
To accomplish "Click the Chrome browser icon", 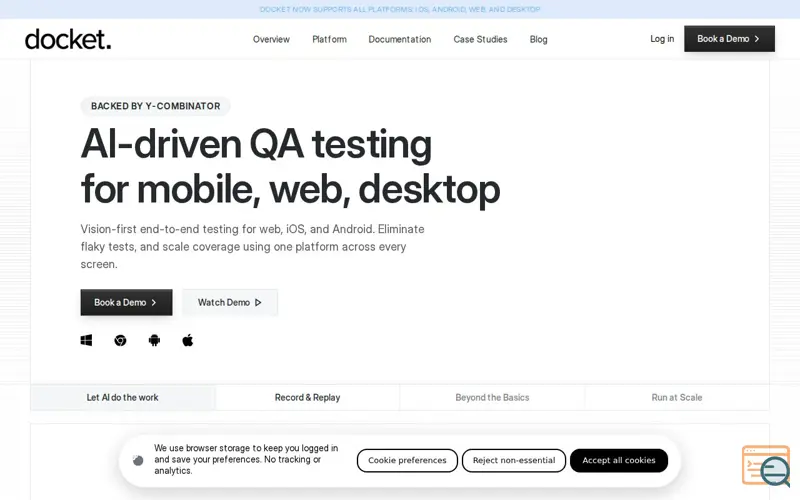I will pyautogui.click(x=120, y=340).
